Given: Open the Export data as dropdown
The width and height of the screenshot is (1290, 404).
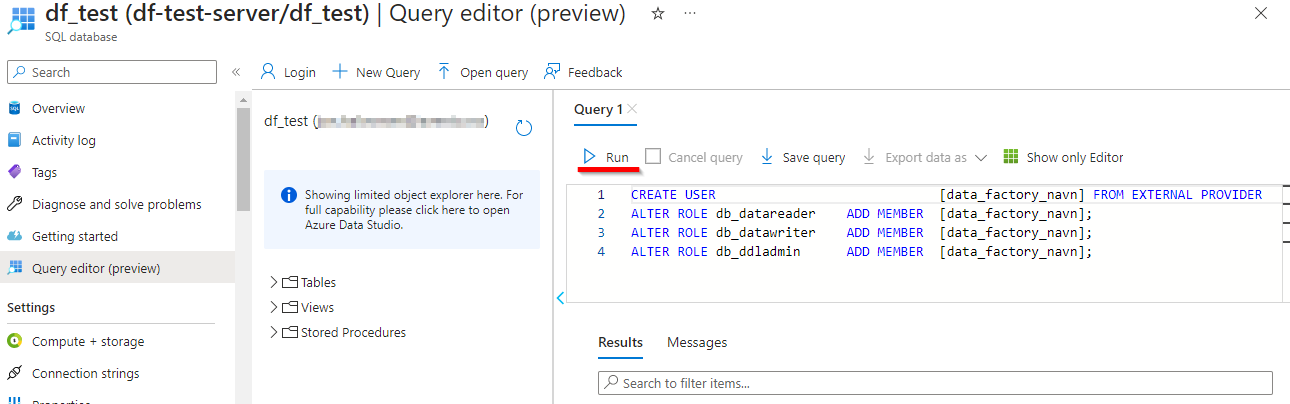Looking at the screenshot, I should 980,158.
